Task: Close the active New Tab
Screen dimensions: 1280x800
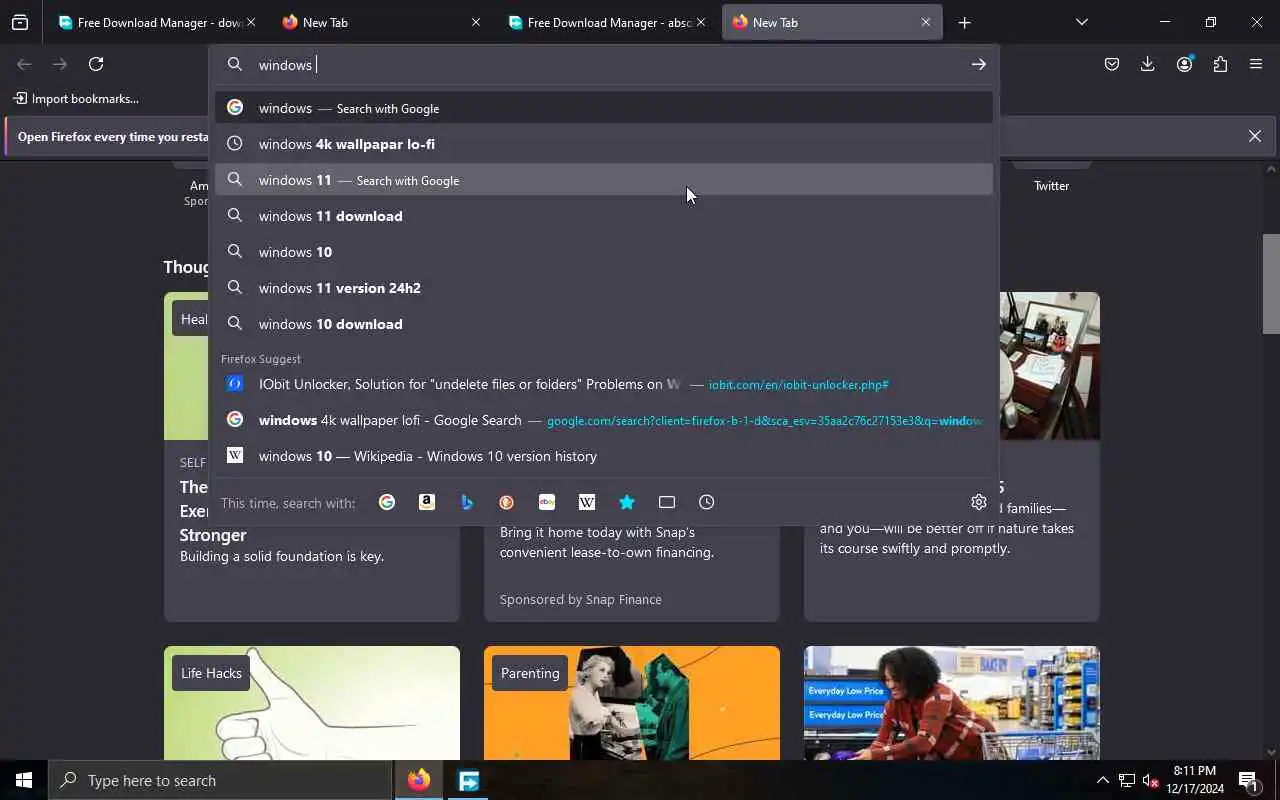Action: click(x=926, y=22)
